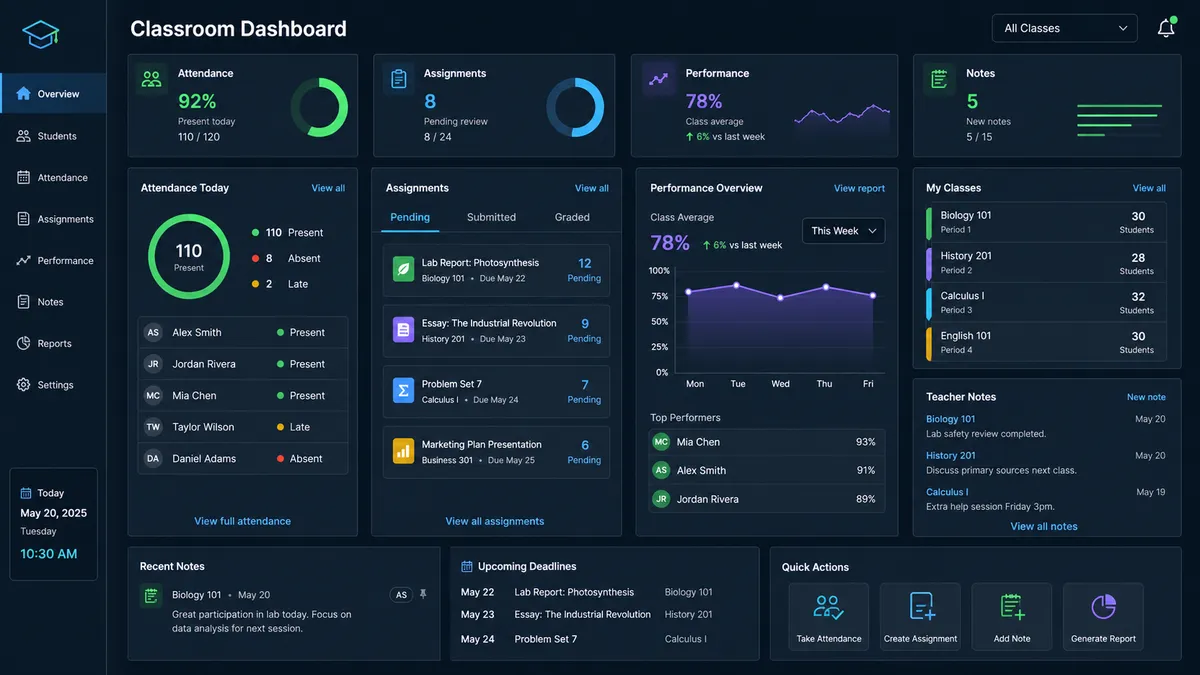Image resolution: width=1200 pixels, height=675 pixels.
Task: Click the pin icon on recent note
Action: [x=423, y=594]
